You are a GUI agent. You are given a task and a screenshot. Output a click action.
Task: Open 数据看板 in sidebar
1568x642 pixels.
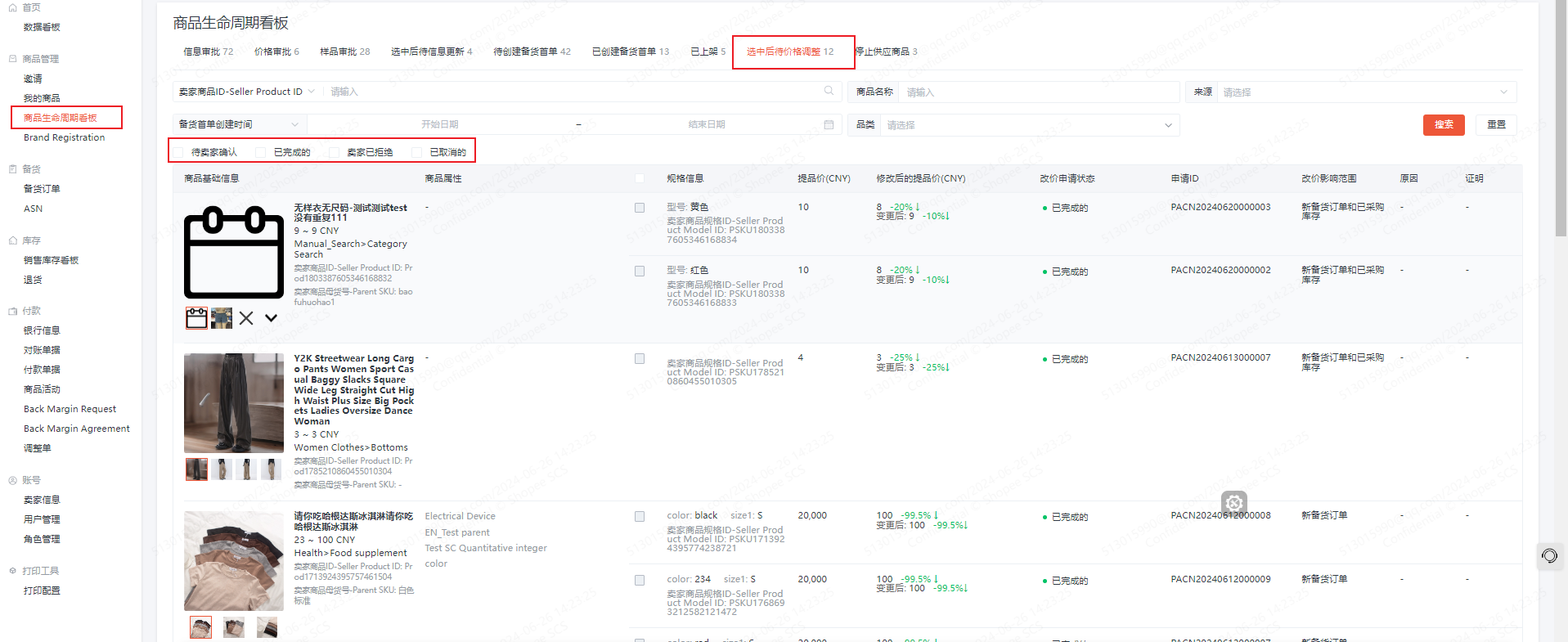point(42,27)
